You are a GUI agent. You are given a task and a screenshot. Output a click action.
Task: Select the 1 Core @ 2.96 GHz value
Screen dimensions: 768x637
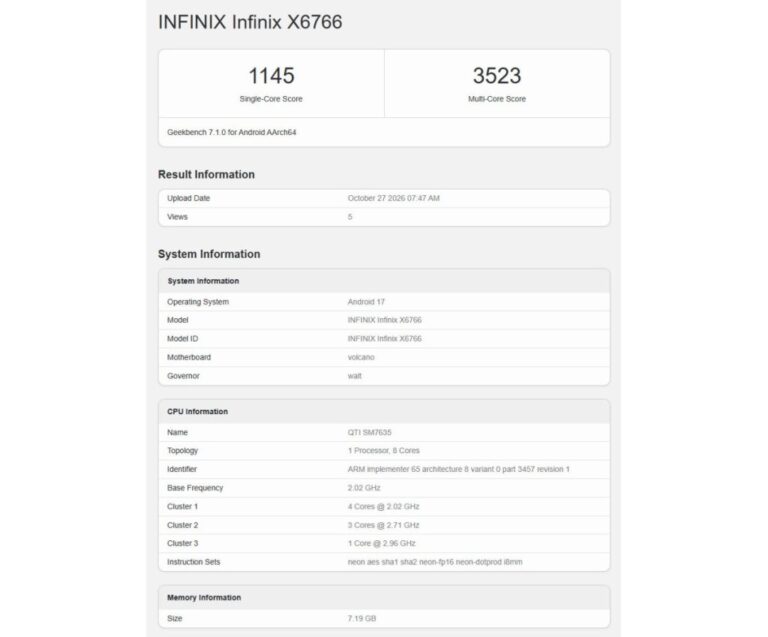coord(382,543)
